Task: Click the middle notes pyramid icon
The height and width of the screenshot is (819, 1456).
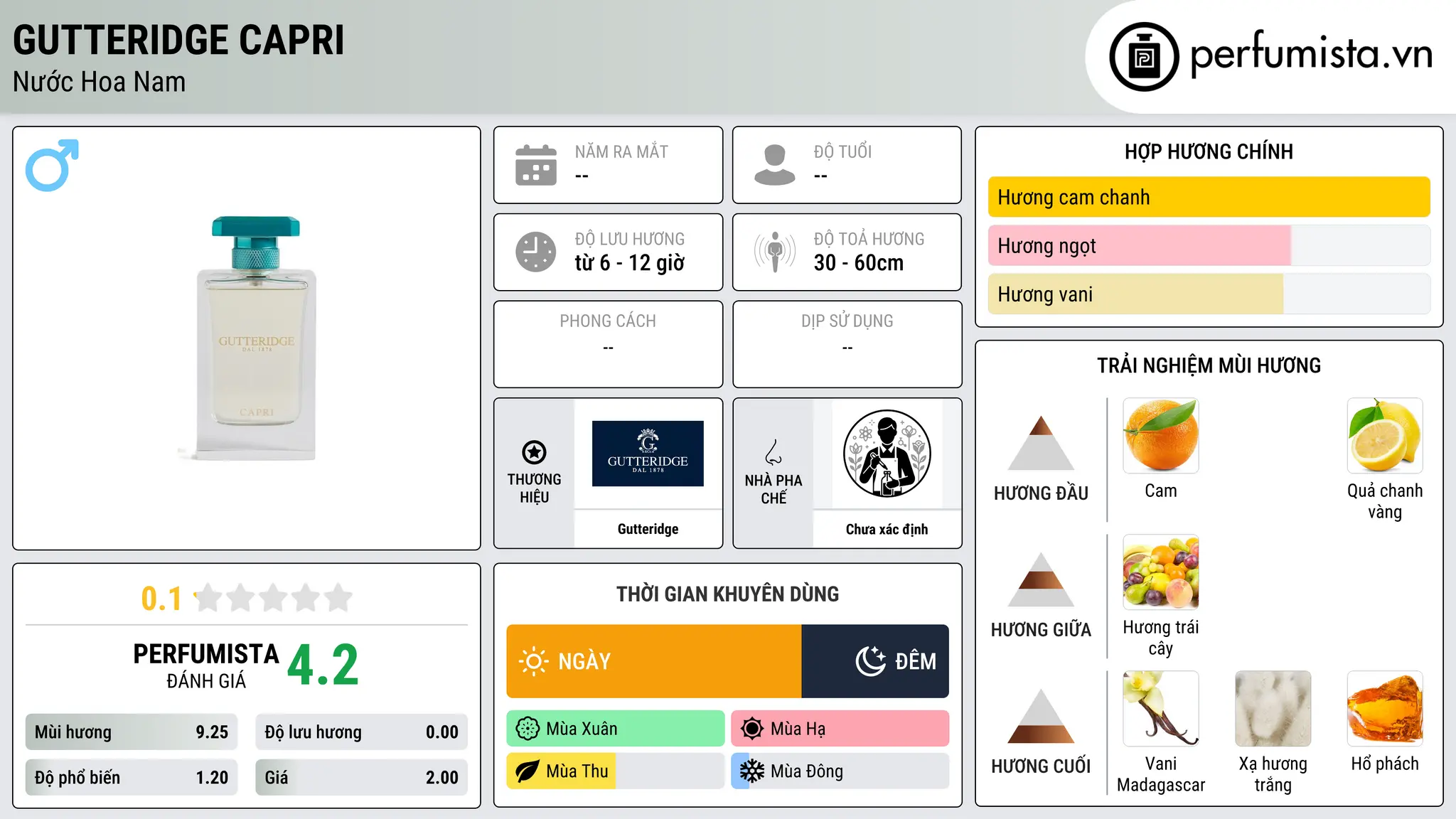Action: (1041, 579)
